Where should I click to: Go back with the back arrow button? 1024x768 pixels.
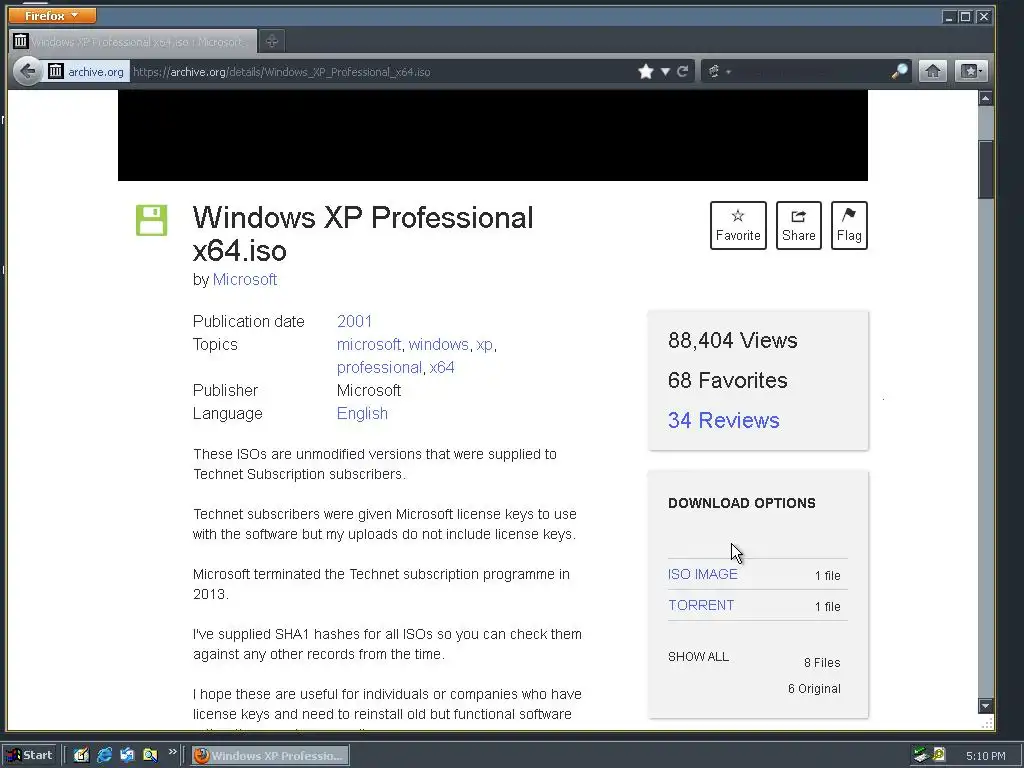pyautogui.click(x=27, y=71)
